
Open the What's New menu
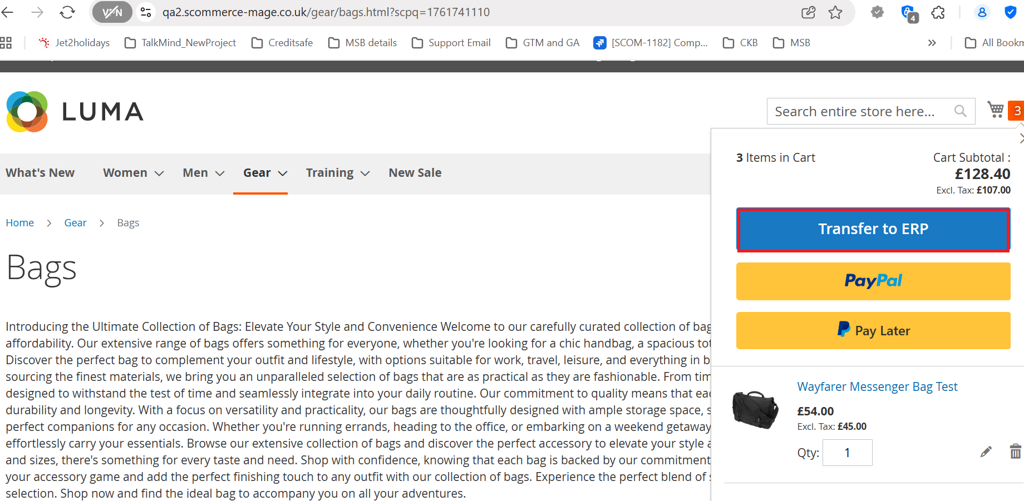[x=40, y=173]
